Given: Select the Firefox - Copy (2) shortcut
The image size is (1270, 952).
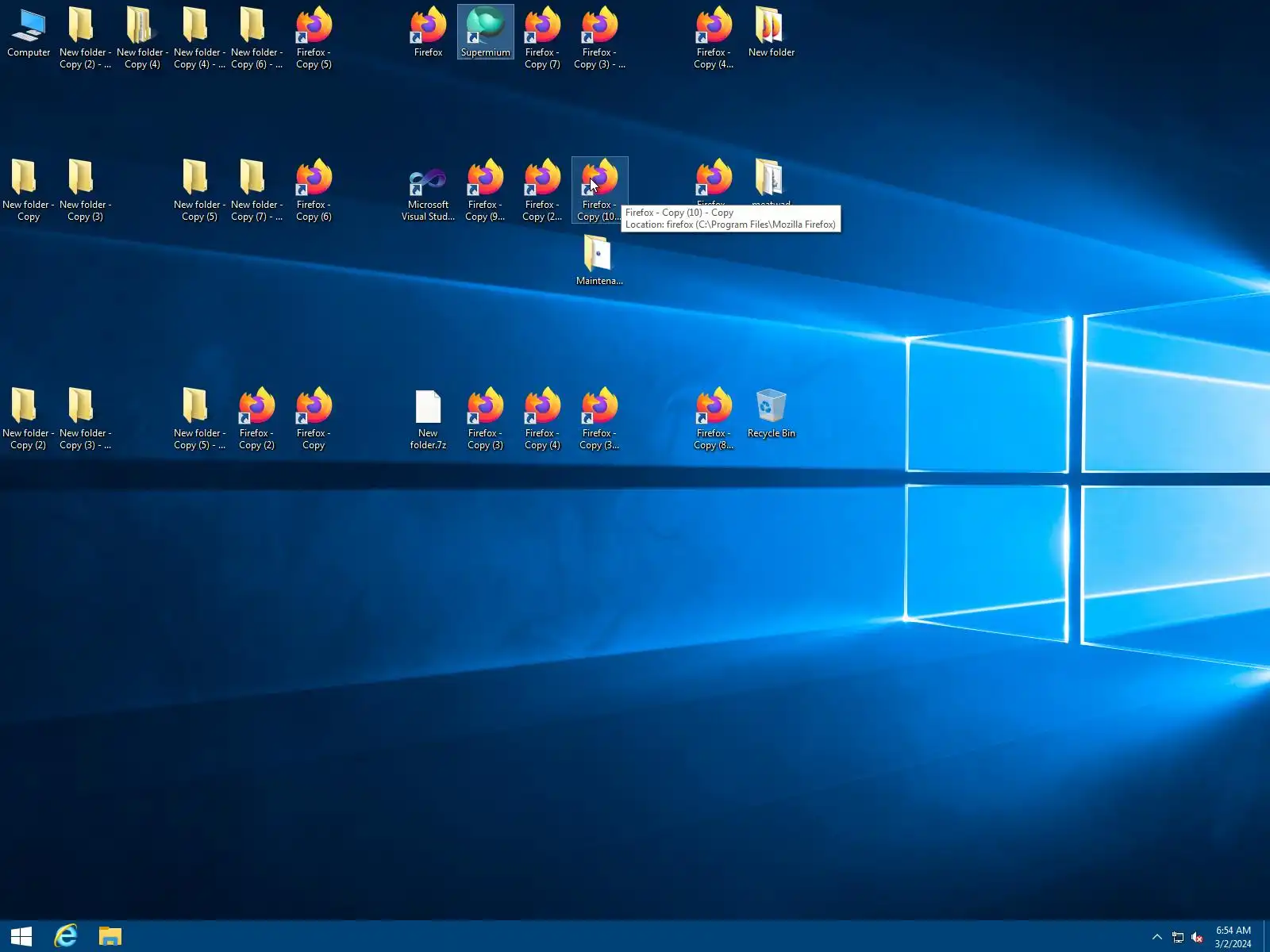Looking at the screenshot, I should coord(256,419).
